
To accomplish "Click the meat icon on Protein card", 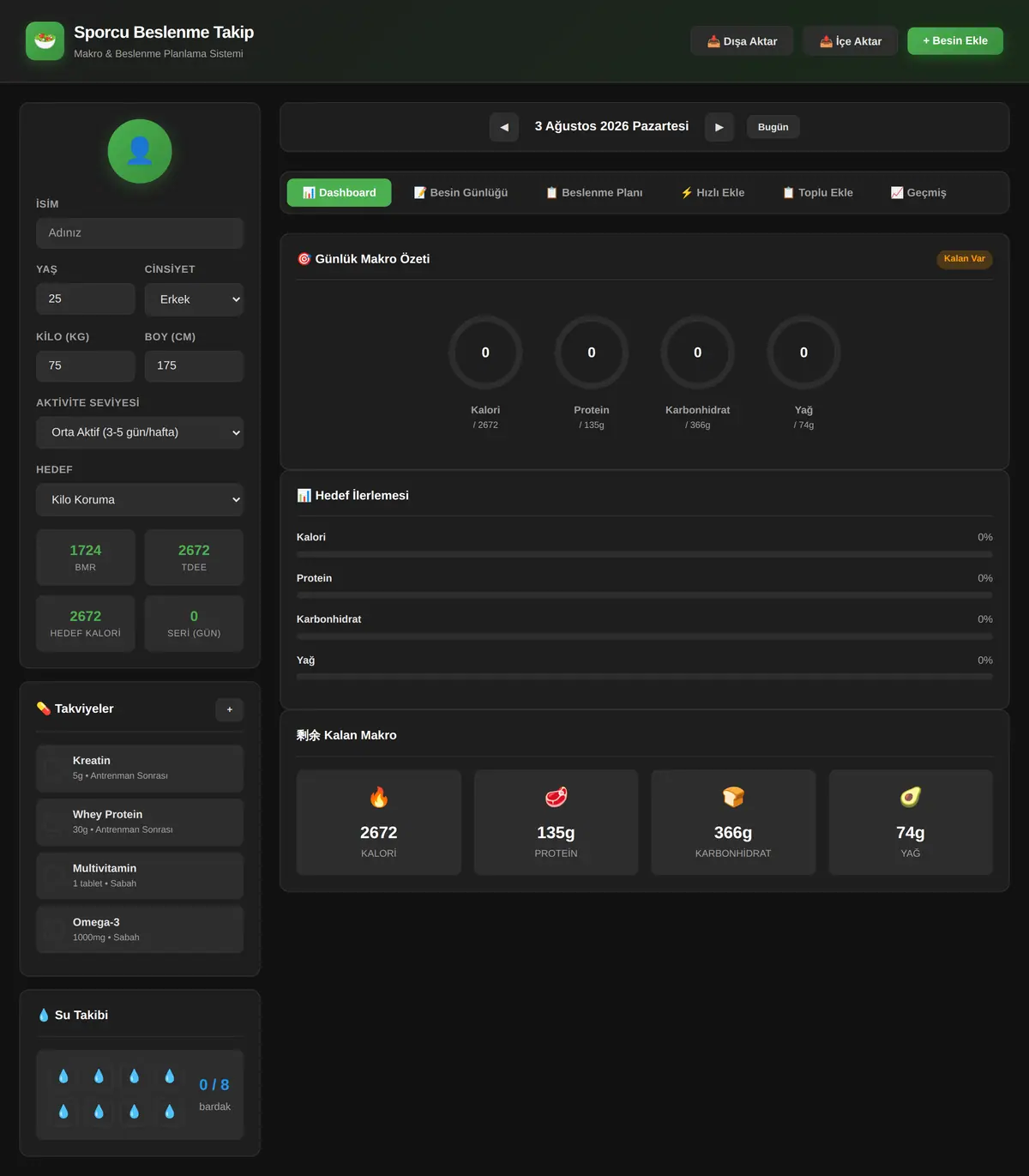I will click(x=556, y=798).
